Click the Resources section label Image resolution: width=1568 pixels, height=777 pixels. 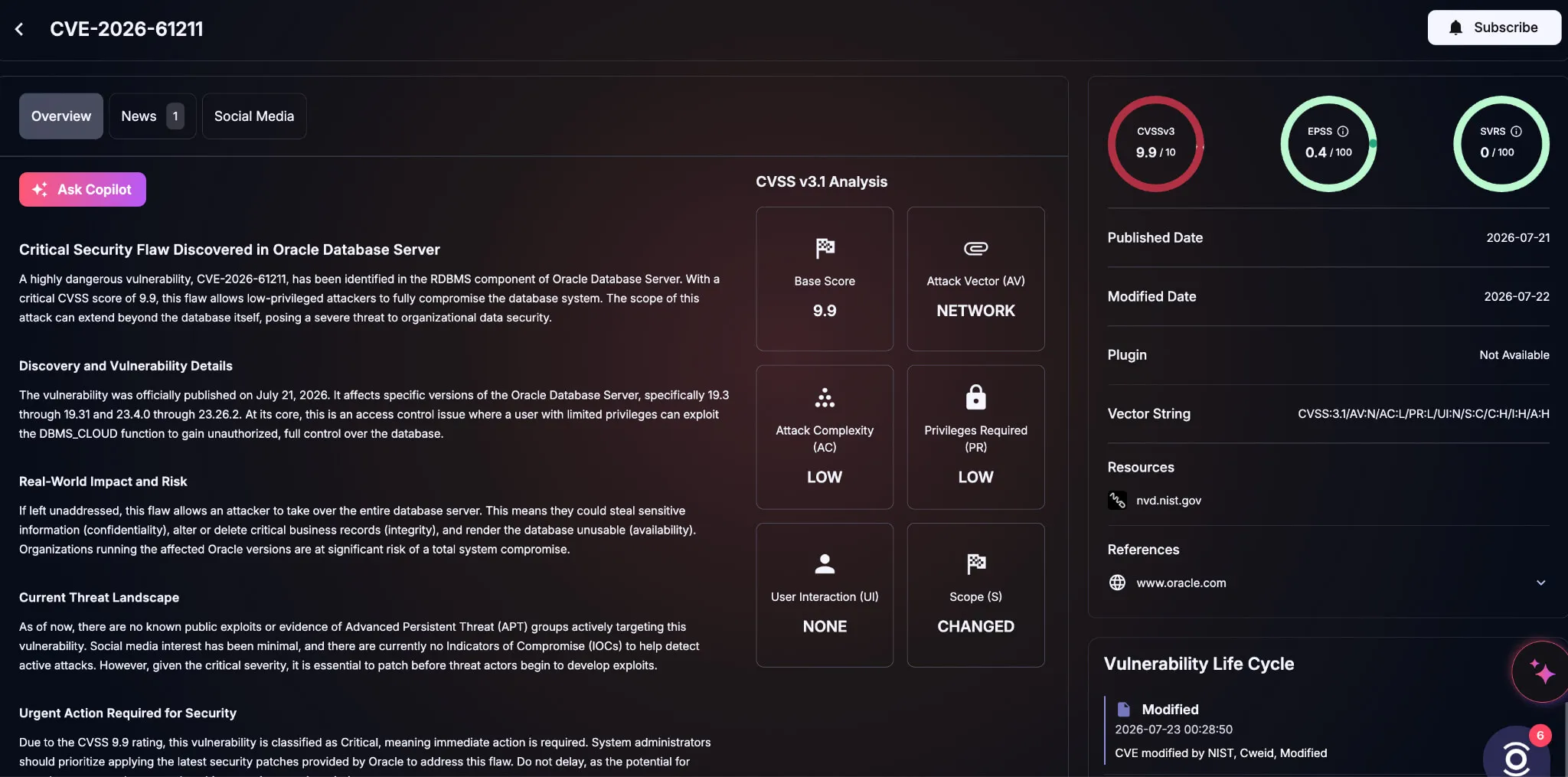(x=1141, y=467)
